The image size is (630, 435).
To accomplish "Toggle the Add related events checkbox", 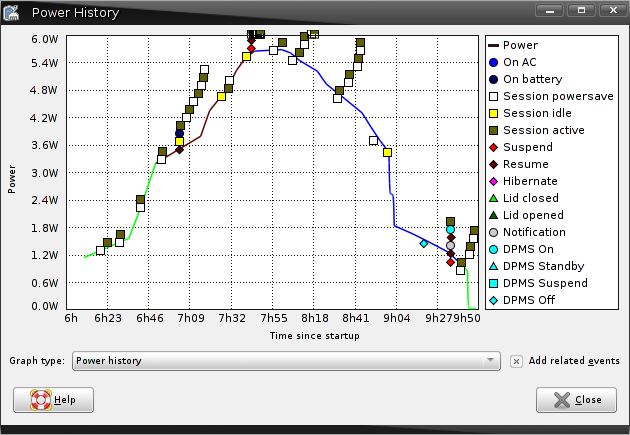I will coord(516,361).
